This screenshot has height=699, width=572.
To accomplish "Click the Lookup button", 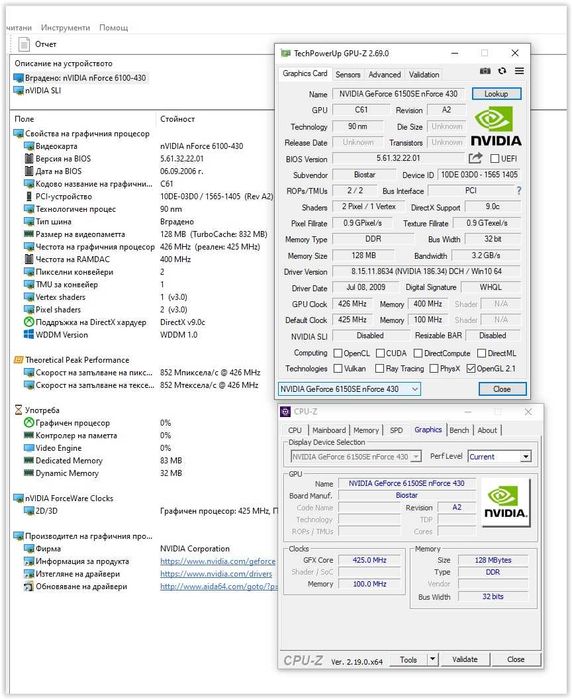I will coord(496,94).
